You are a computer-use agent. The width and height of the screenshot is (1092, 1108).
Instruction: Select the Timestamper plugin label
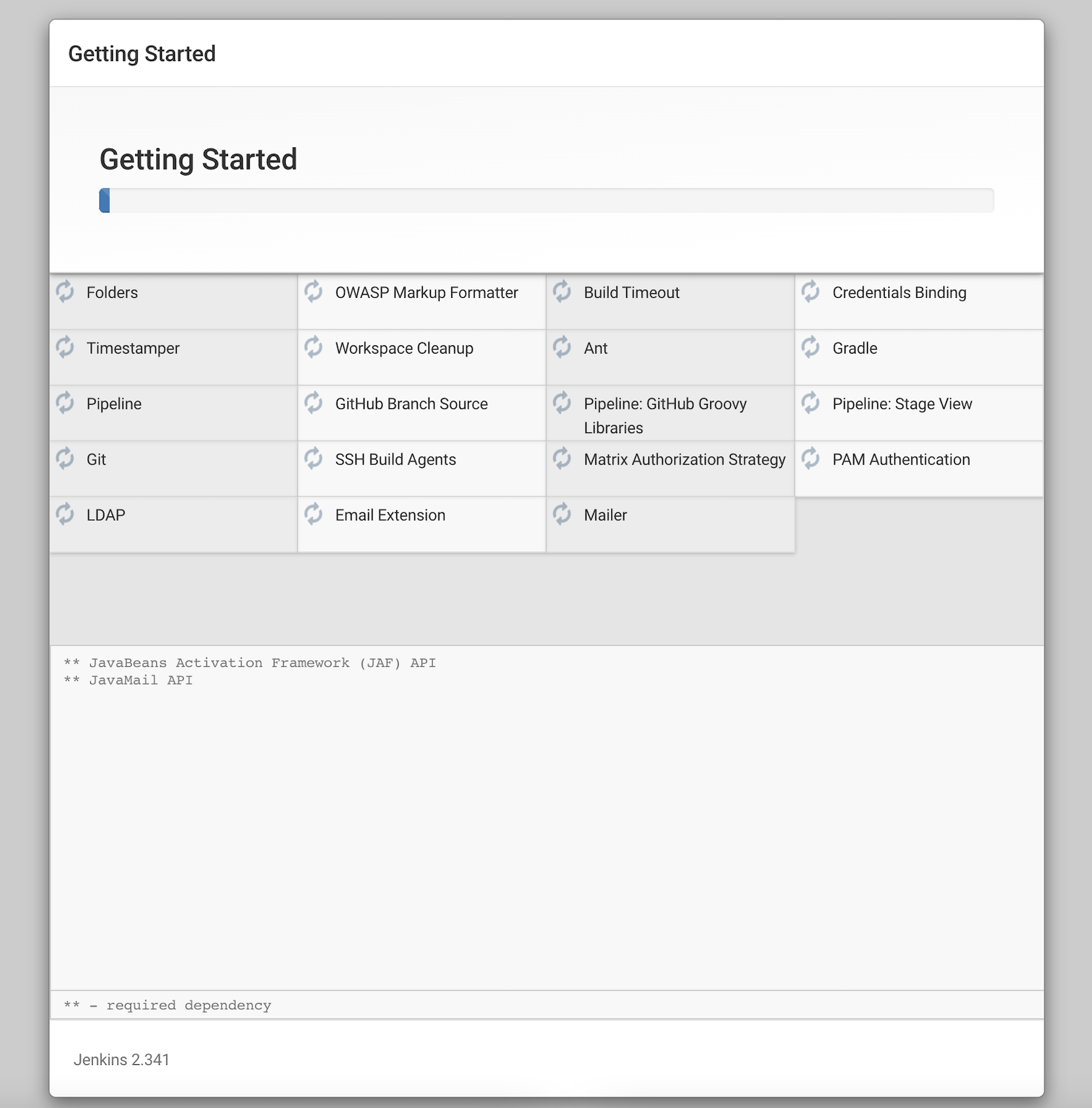(133, 348)
